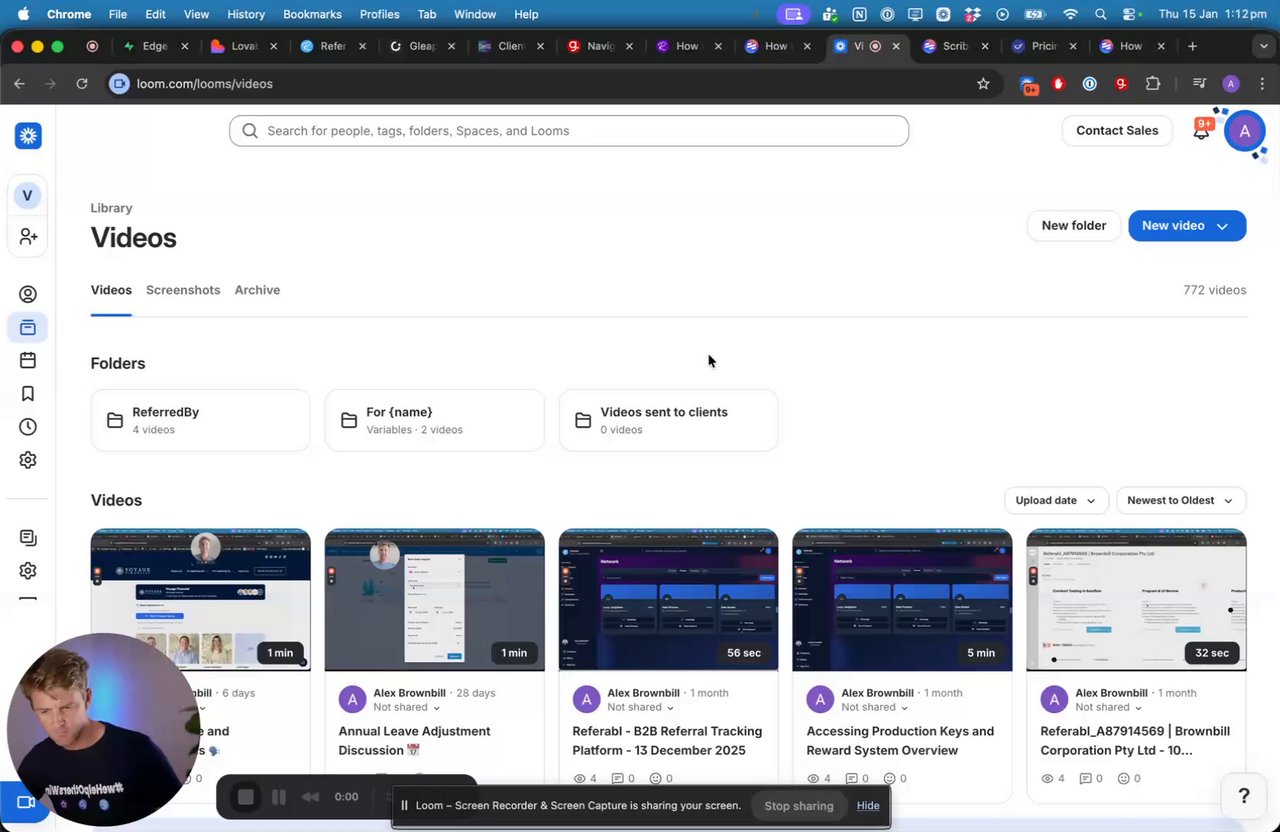The width and height of the screenshot is (1280, 832).
Task: Open the upper settings gear in sidebar
Action: point(28,460)
